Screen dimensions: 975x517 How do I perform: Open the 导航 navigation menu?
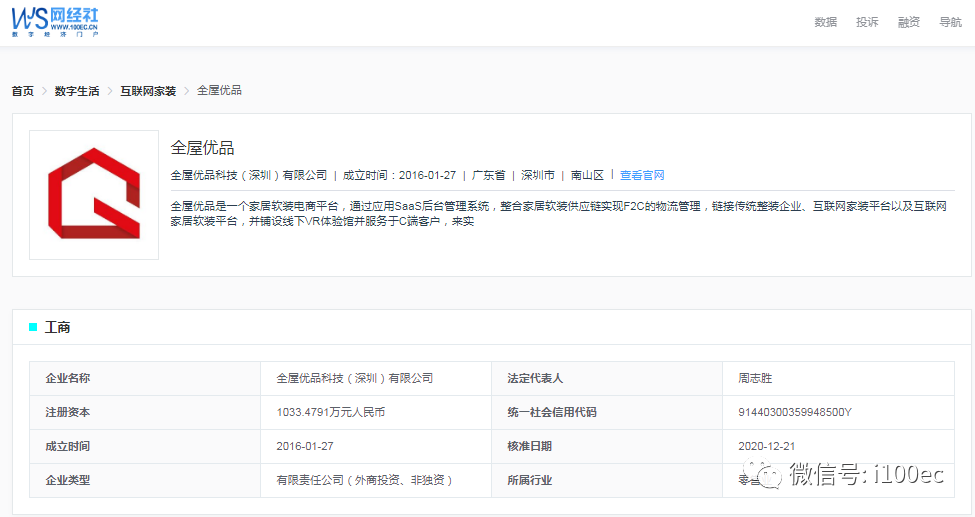pyautogui.click(x=950, y=22)
